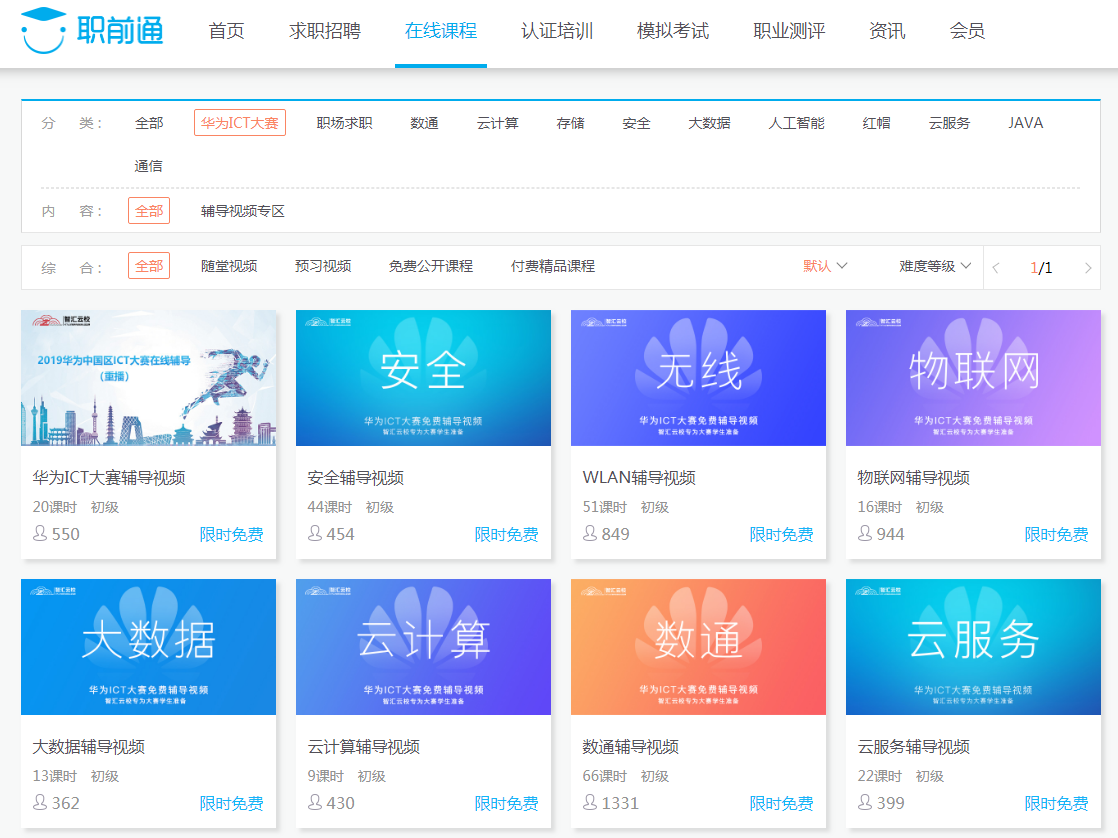Open the 无线 course thumbnail

click(698, 378)
